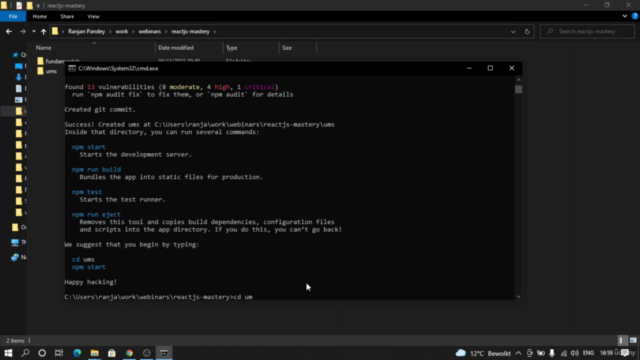Expand chevron after Ranjan Pandey breadcrumb

click(x=110, y=31)
